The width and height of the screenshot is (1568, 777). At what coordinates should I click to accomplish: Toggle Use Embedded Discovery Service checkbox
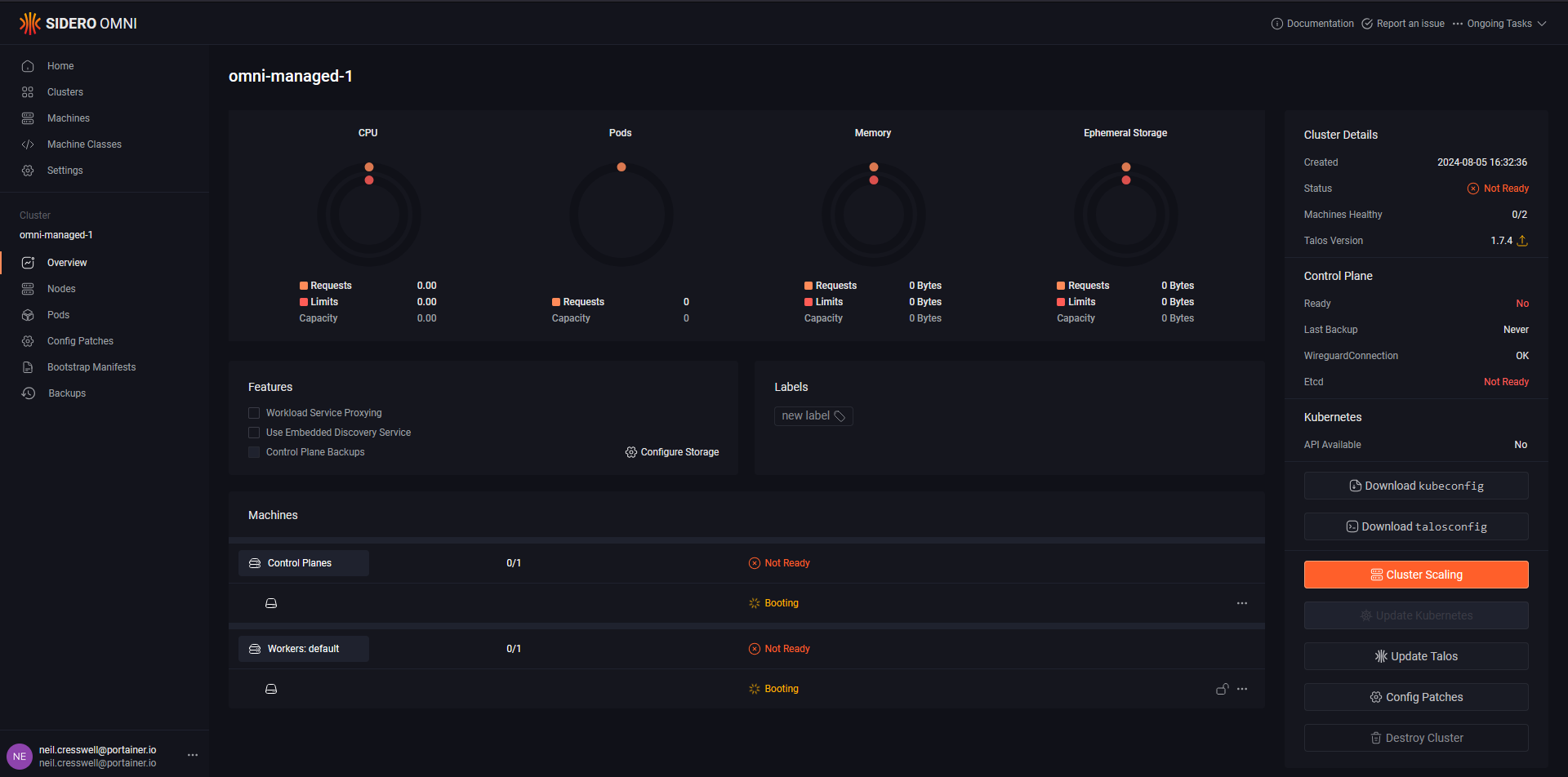254,433
